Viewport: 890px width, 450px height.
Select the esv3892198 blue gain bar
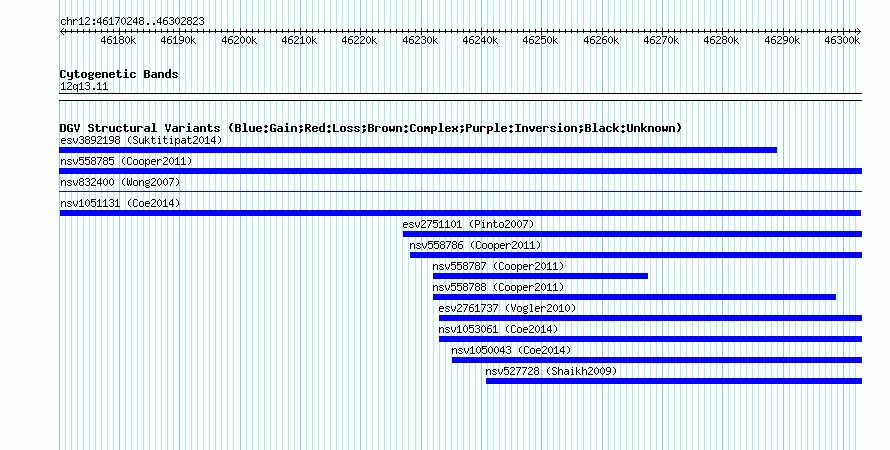pyautogui.click(x=418, y=150)
